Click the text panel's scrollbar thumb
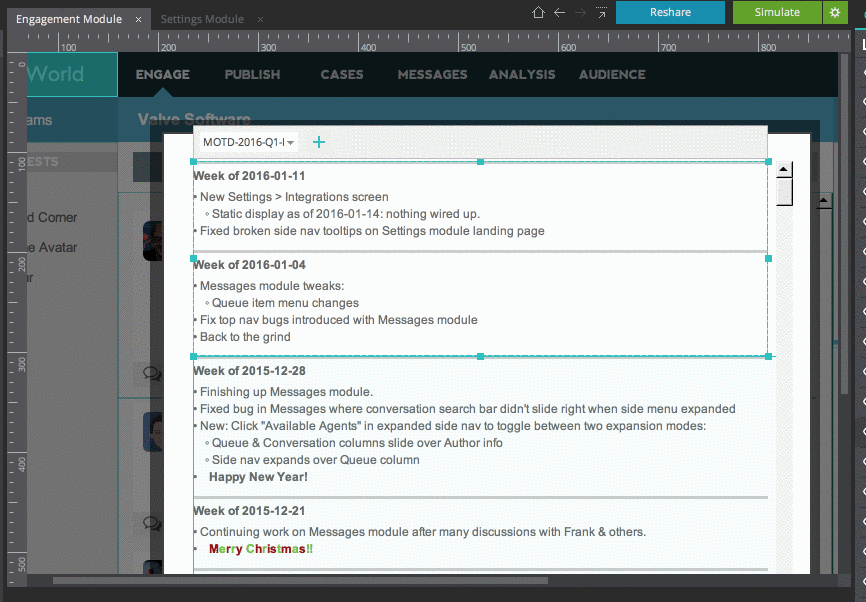Image resolution: width=866 pixels, height=602 pixels. [x=784, y=192]
